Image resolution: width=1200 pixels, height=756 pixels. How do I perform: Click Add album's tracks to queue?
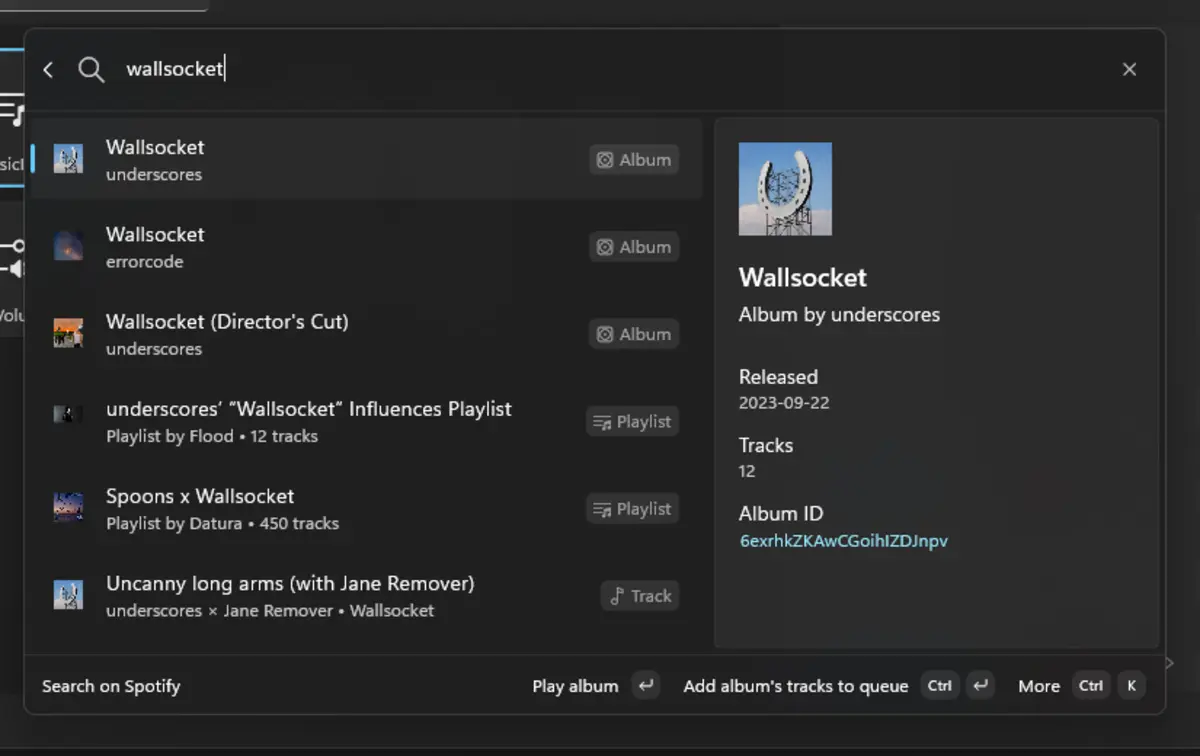[795, 686]
